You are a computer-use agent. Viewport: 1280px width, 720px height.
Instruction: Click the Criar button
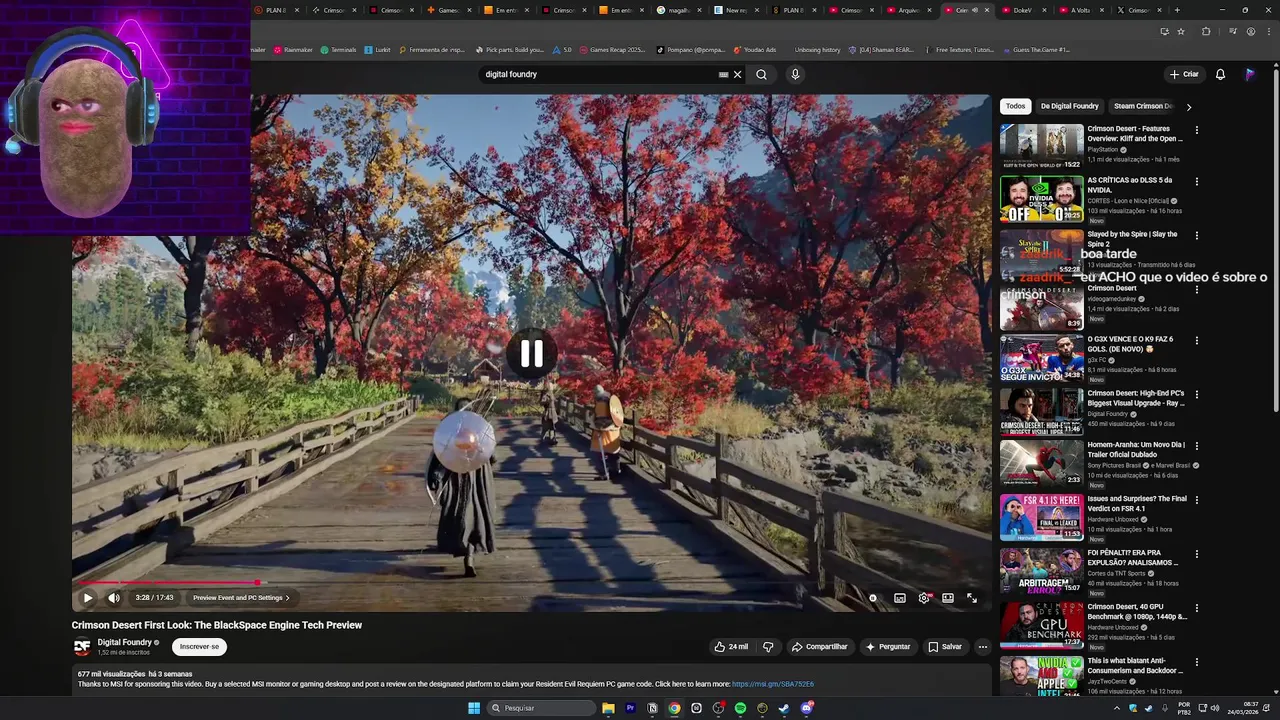(1184, 74)
